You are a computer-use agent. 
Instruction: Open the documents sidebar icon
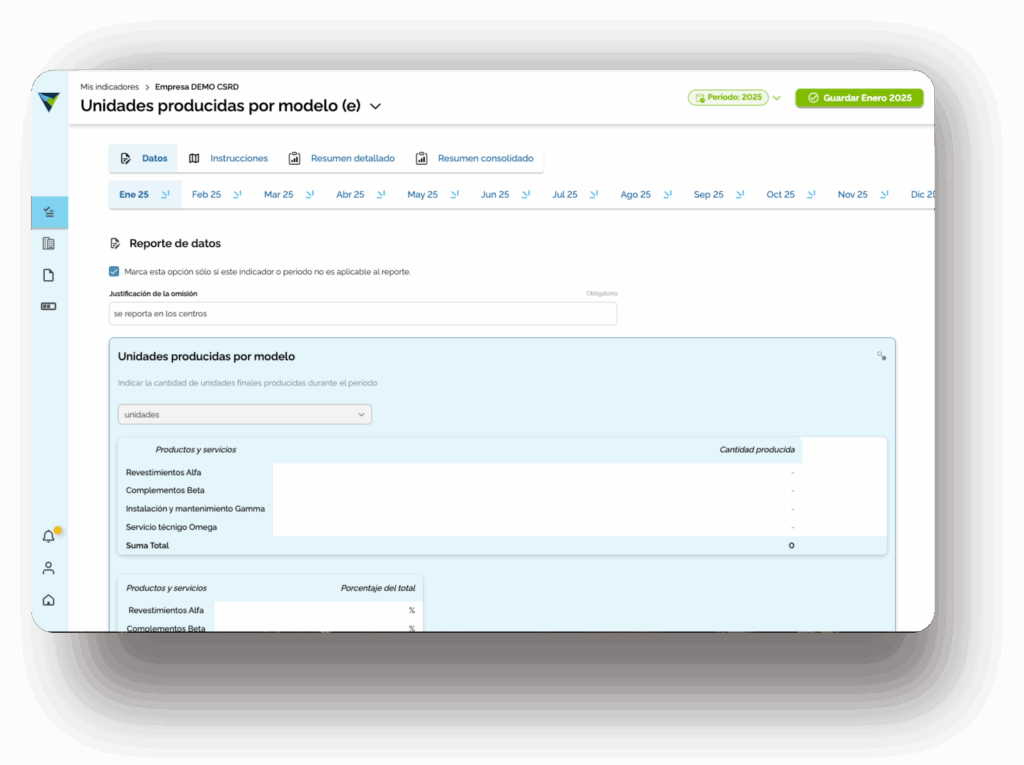(x=49, y=275)
